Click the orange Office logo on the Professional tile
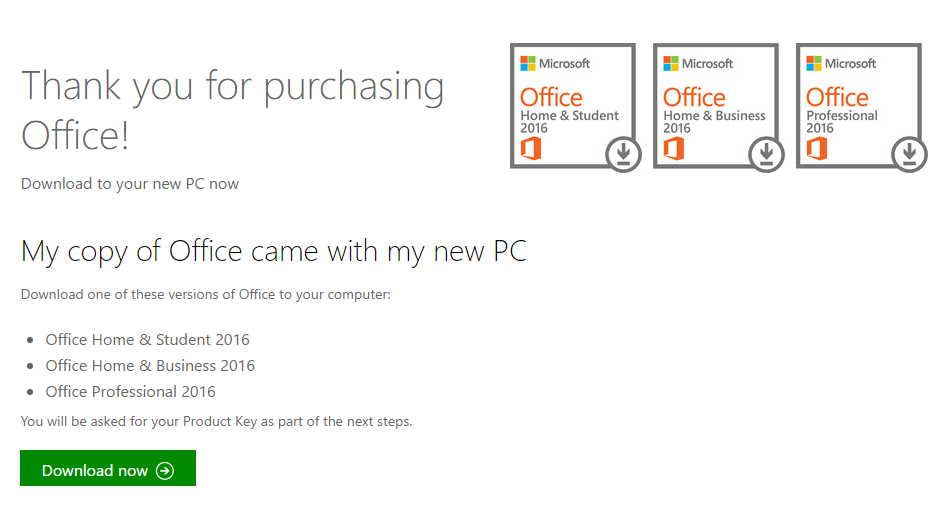Viewport: 943px width, 509px height. pos(817,149)
